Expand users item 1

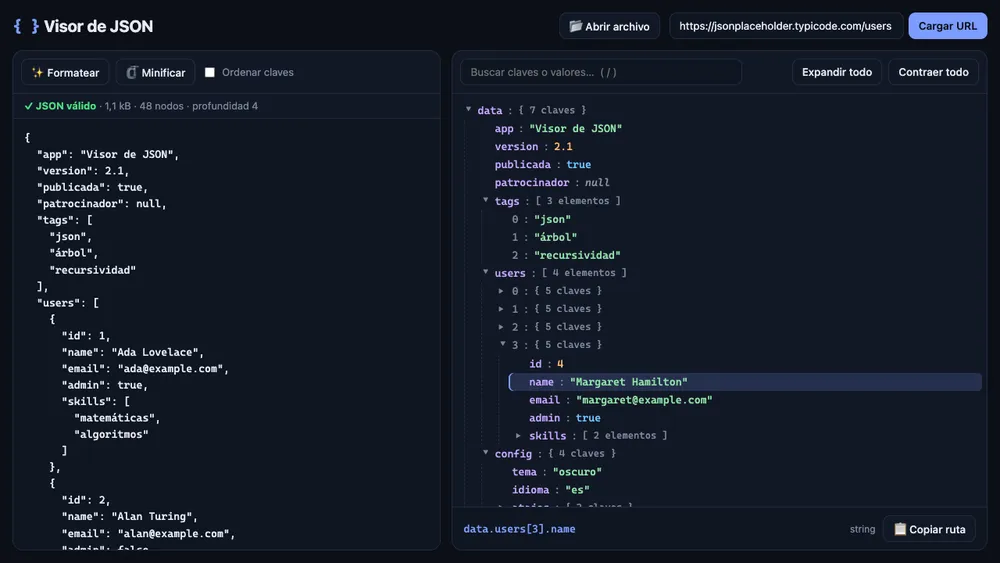[x=501, y=309]
